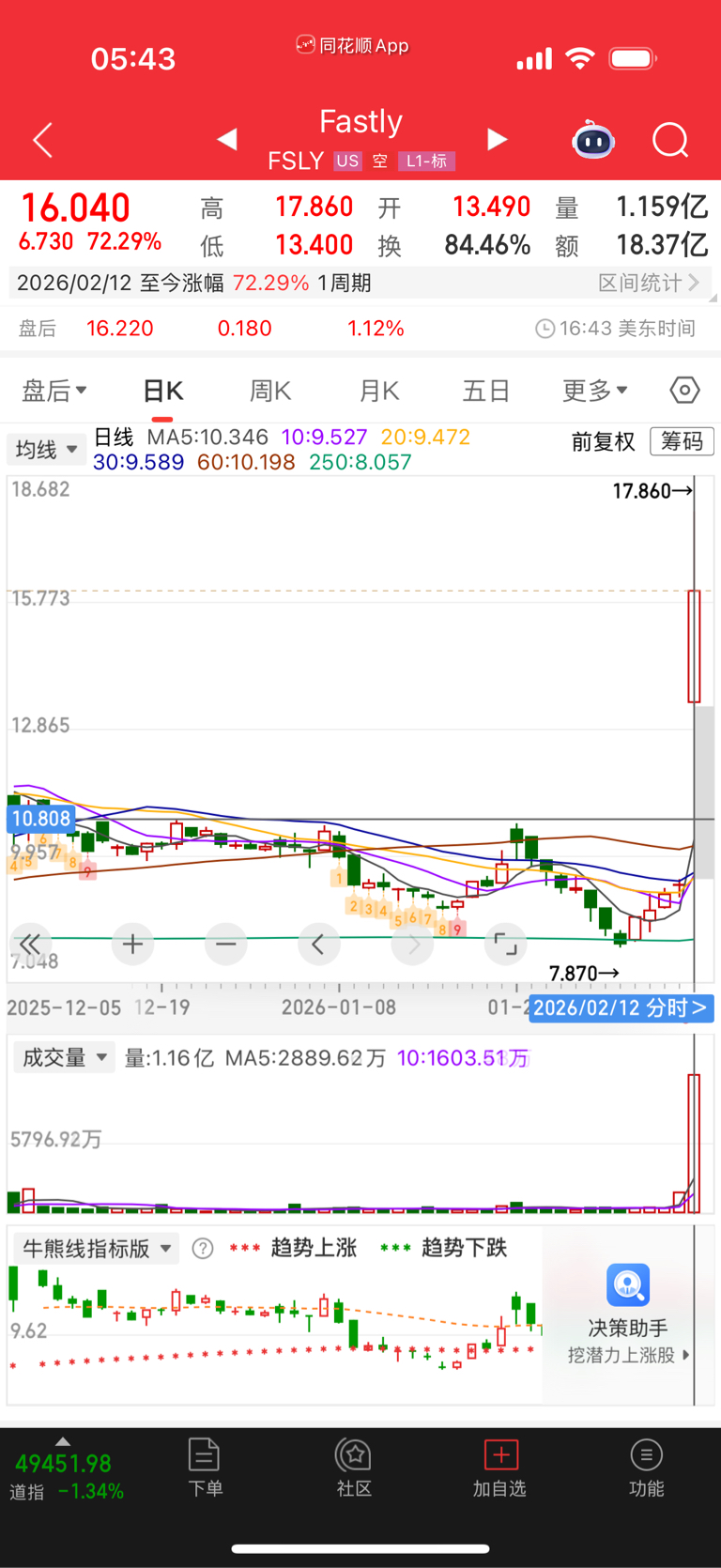This screenshot has height=1568, width=721.
Task: Open the search magnifier icon
Action: click(x=670, y=141)
